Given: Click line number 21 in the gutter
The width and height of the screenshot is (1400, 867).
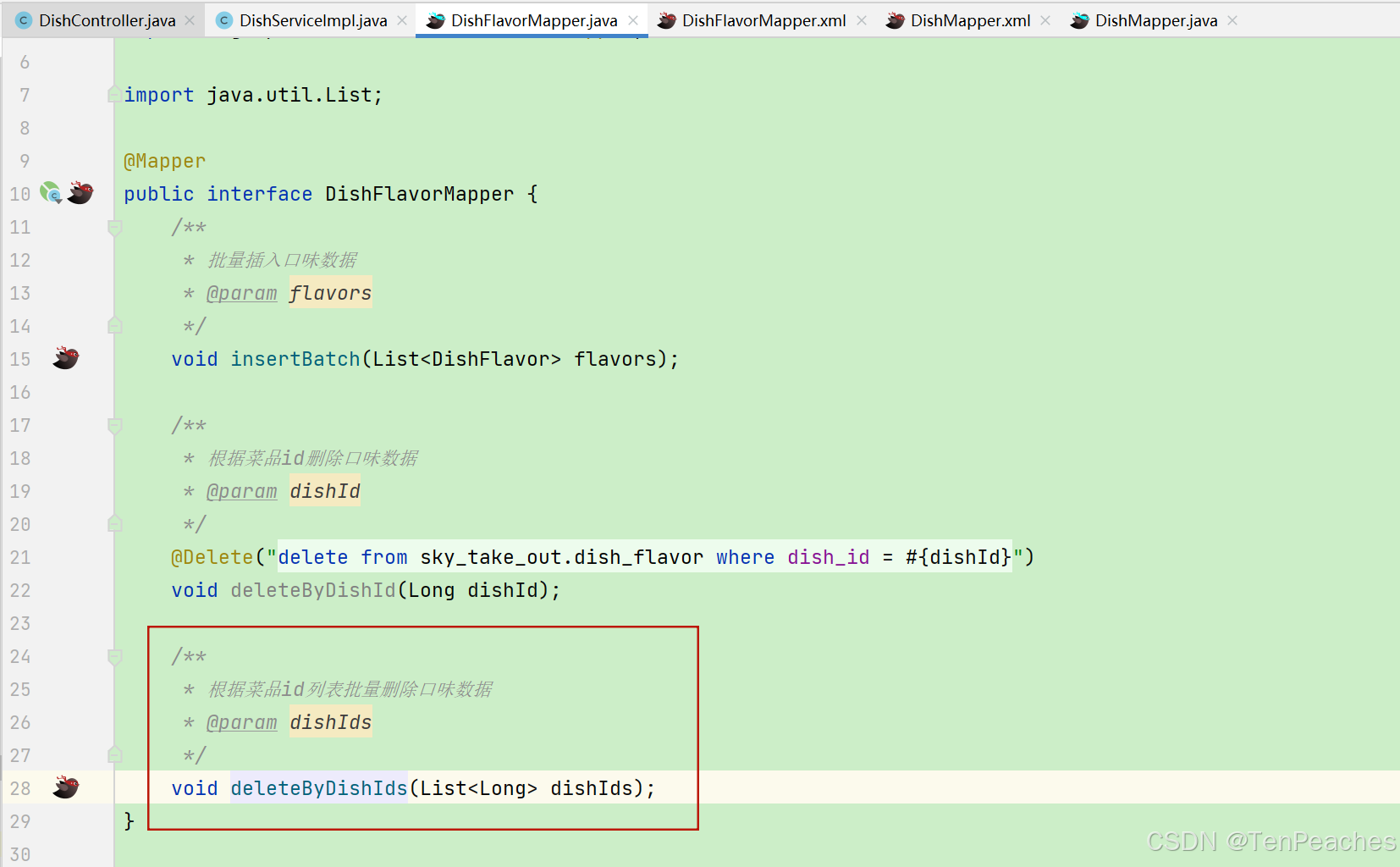Looking at the screenshot, I should (20, 557).
